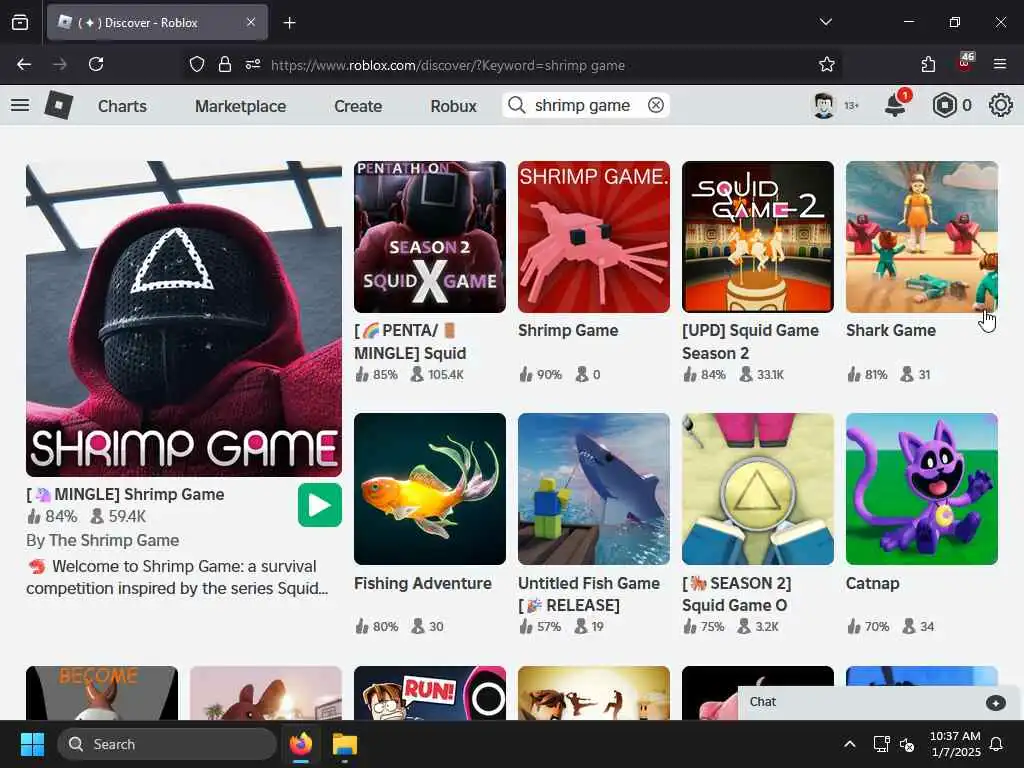The image size is (1024, 768).
Task: Click the 13+ age label
Action: coord(851,106)
